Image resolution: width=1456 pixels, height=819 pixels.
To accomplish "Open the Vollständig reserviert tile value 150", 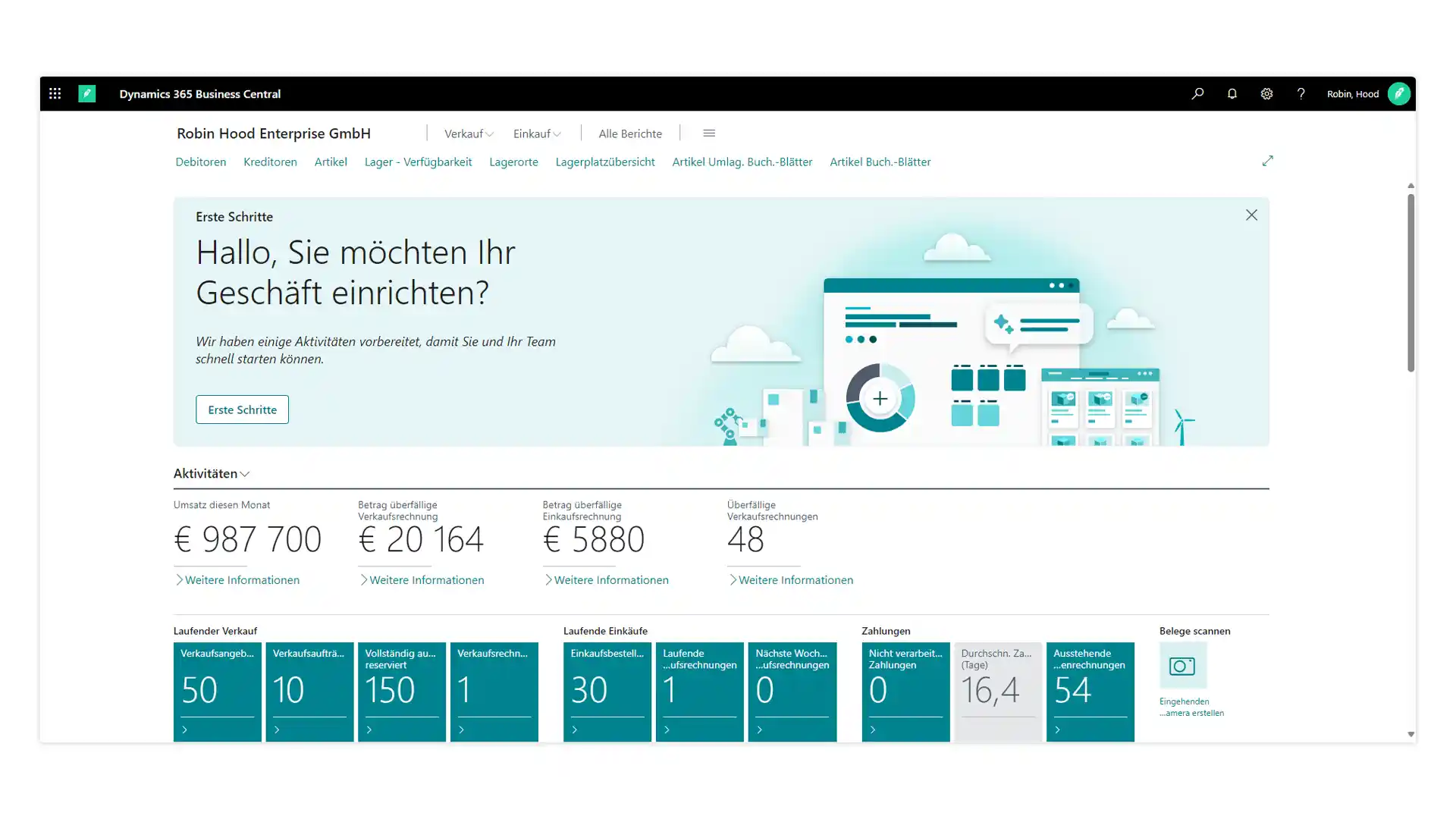I will click(x=390, y=690).
